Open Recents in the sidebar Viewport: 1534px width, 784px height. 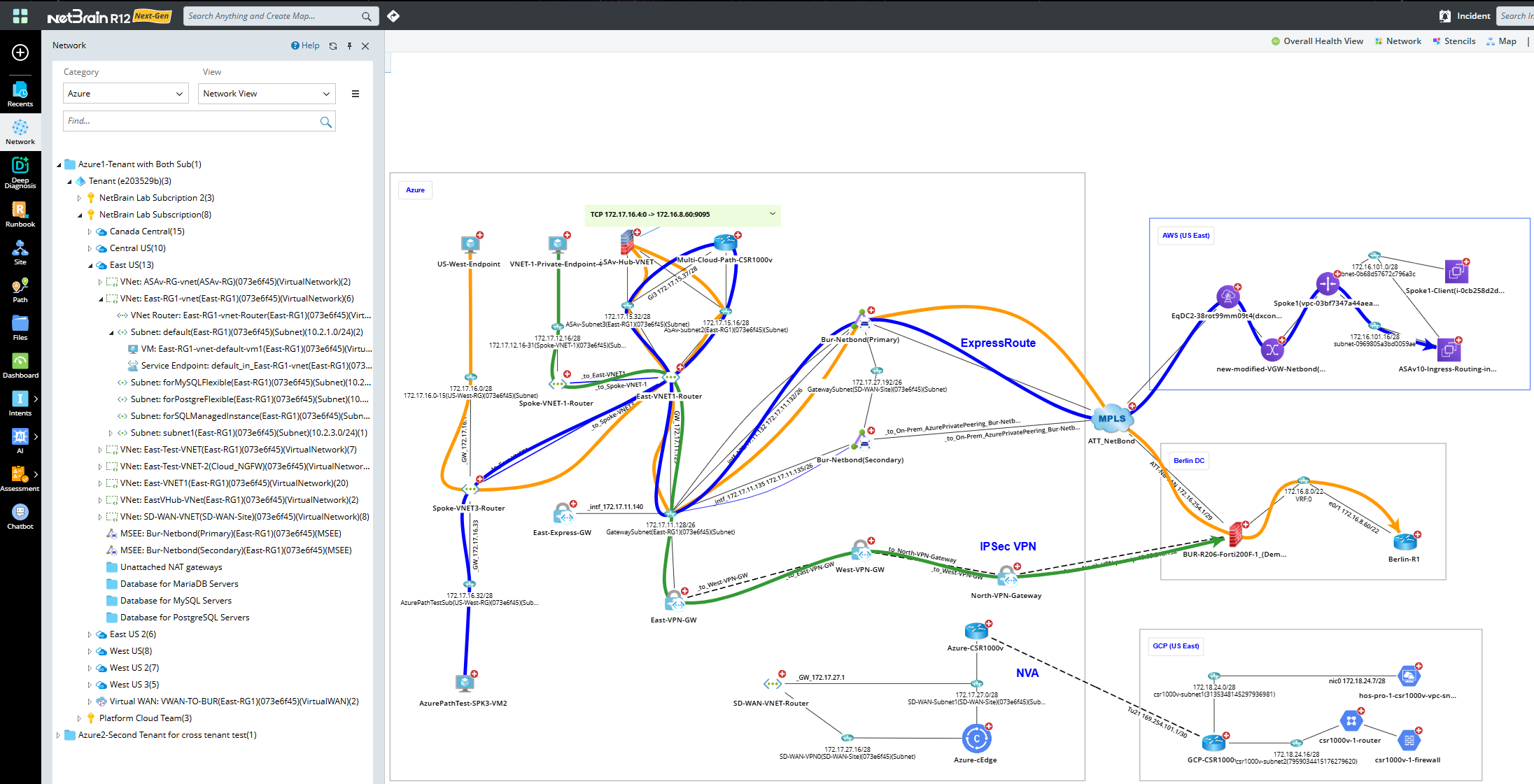(x=20, y=94)
